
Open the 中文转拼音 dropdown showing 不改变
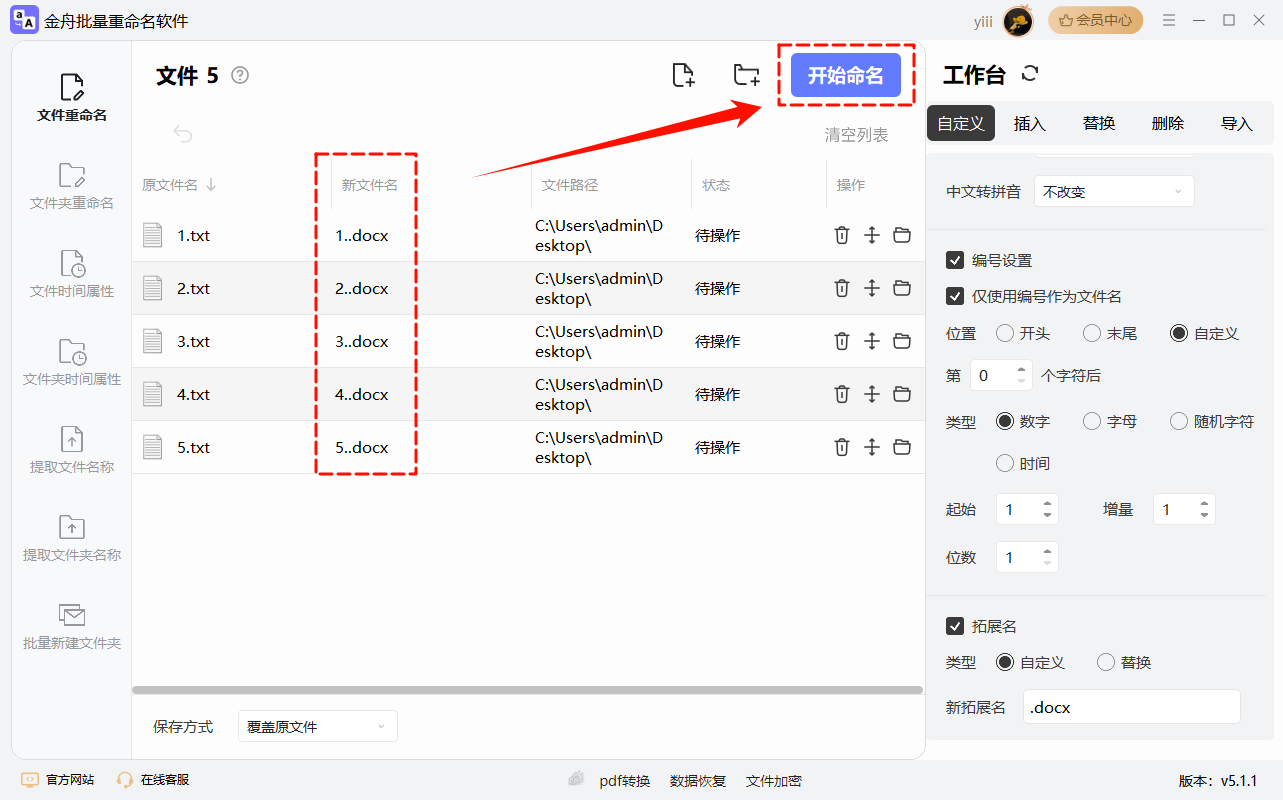(1114, 190)
